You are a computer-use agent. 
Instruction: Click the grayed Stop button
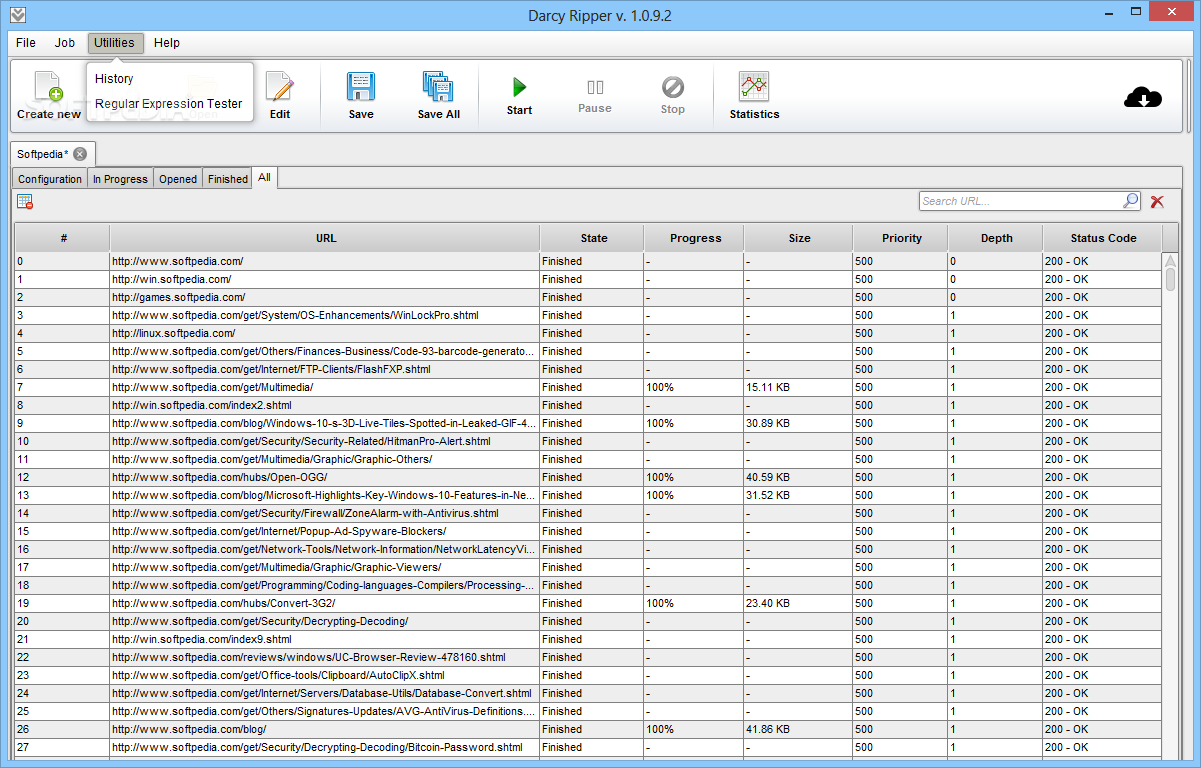[673, 96]
